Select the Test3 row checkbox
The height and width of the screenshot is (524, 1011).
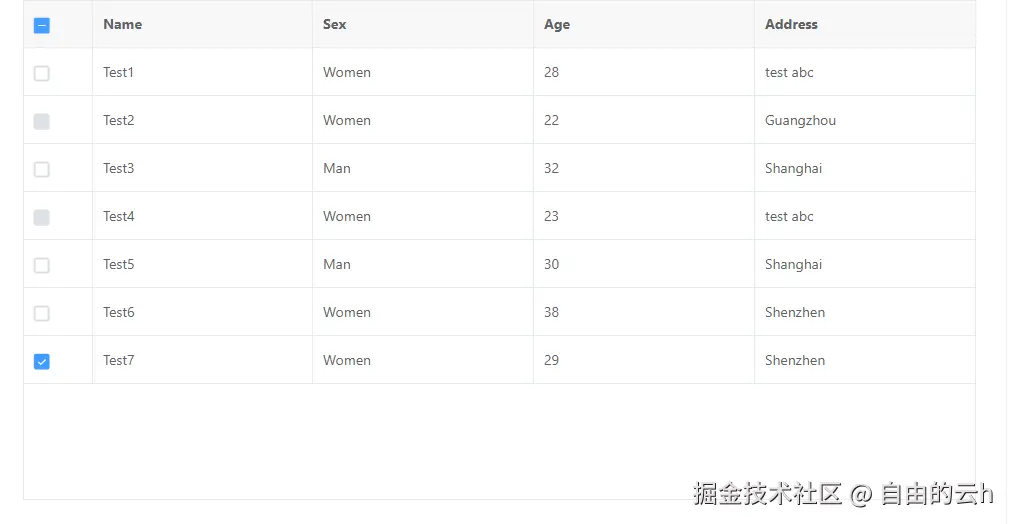[42, 169]
